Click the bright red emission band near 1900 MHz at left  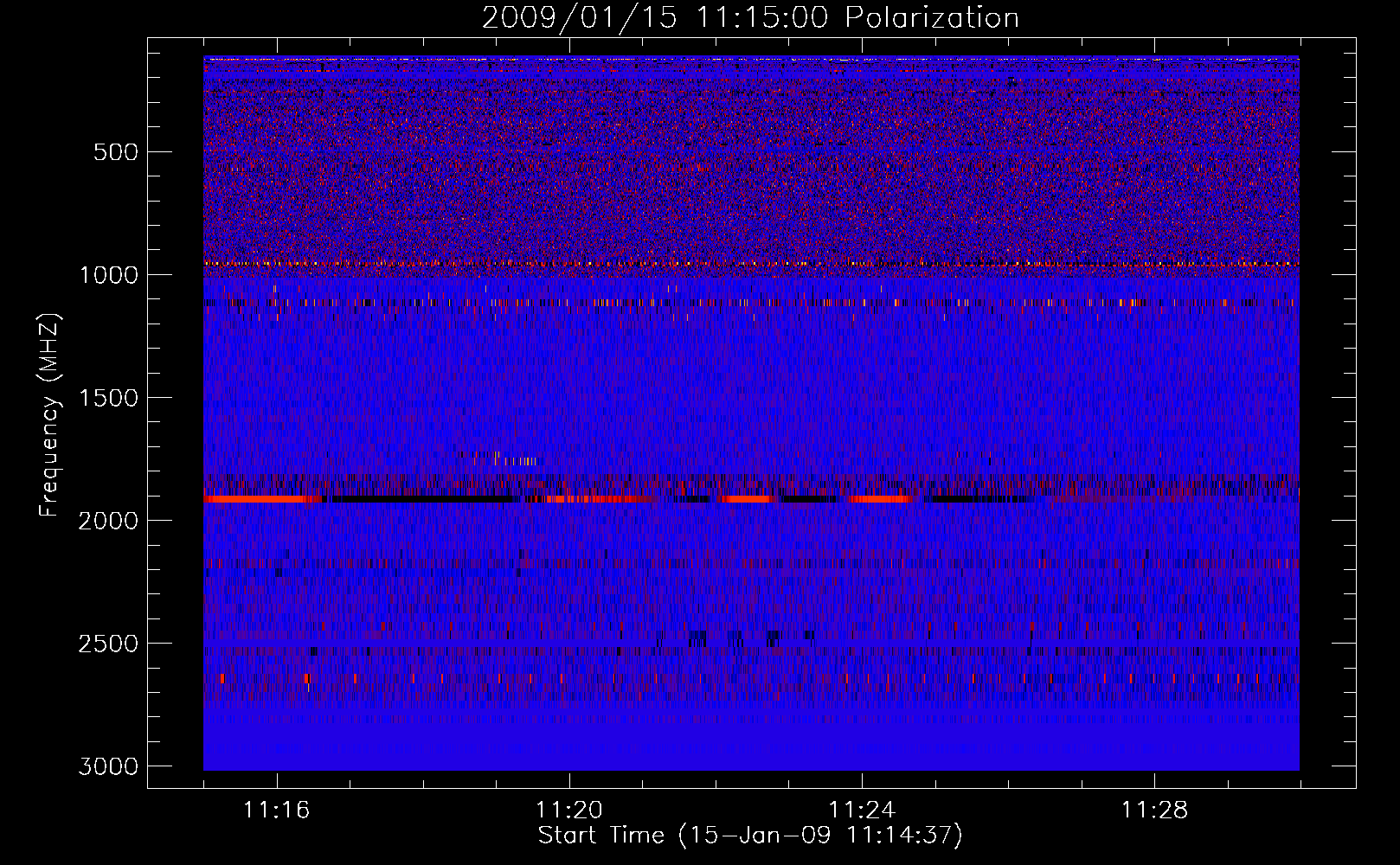[262, 499]
